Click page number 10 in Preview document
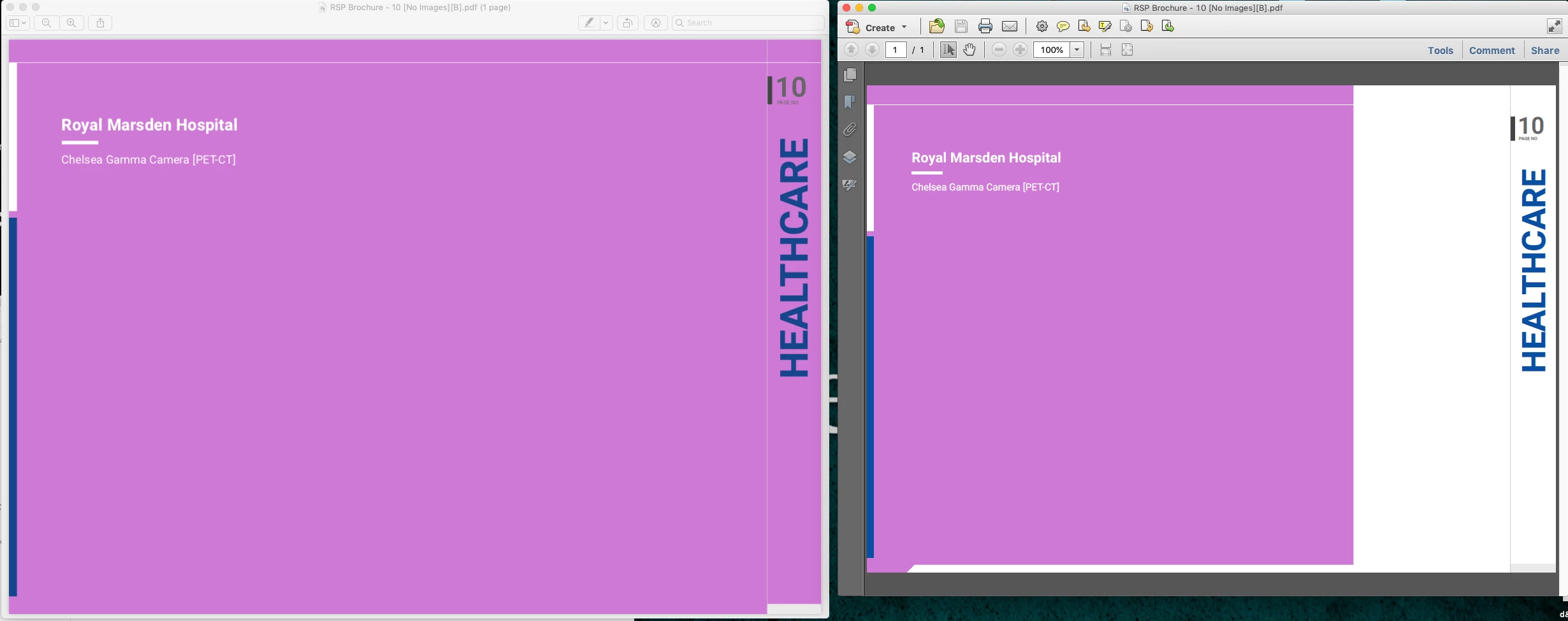Screen dimensions: 1568x621 coord(792,87)
